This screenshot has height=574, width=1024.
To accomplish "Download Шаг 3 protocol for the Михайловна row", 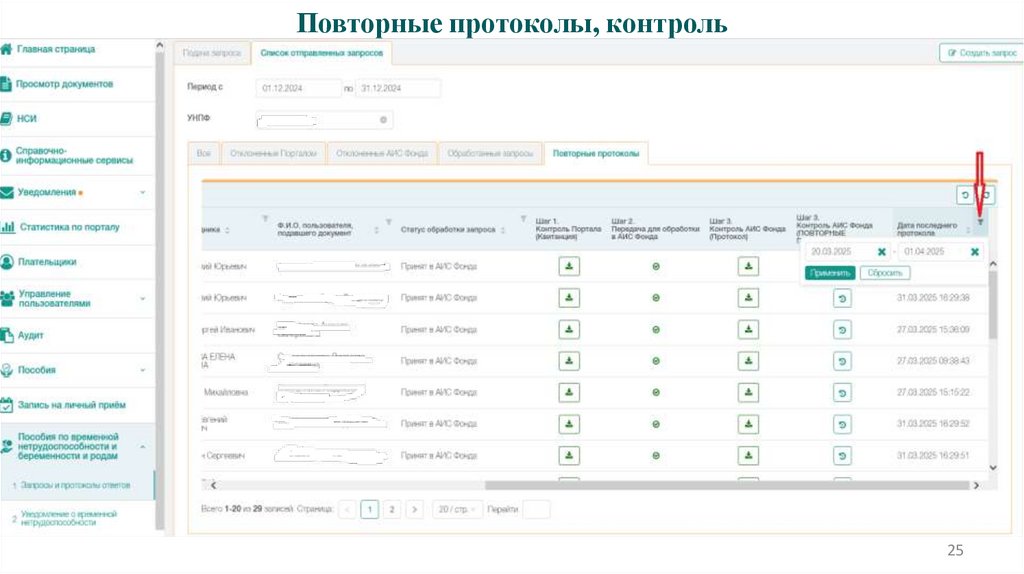I will 748,392.
